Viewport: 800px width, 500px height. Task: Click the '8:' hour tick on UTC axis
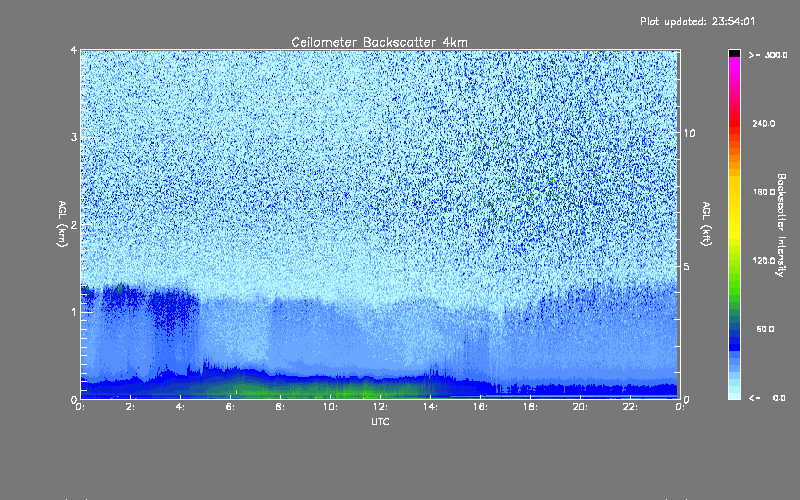point(281,407)
